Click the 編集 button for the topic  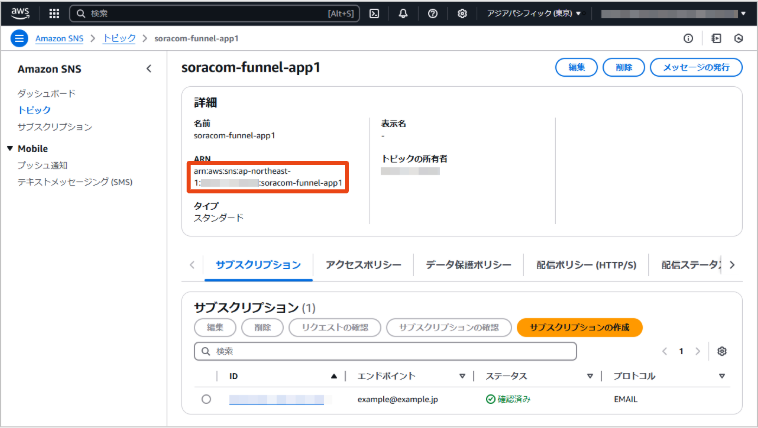[x=576, y=67]
